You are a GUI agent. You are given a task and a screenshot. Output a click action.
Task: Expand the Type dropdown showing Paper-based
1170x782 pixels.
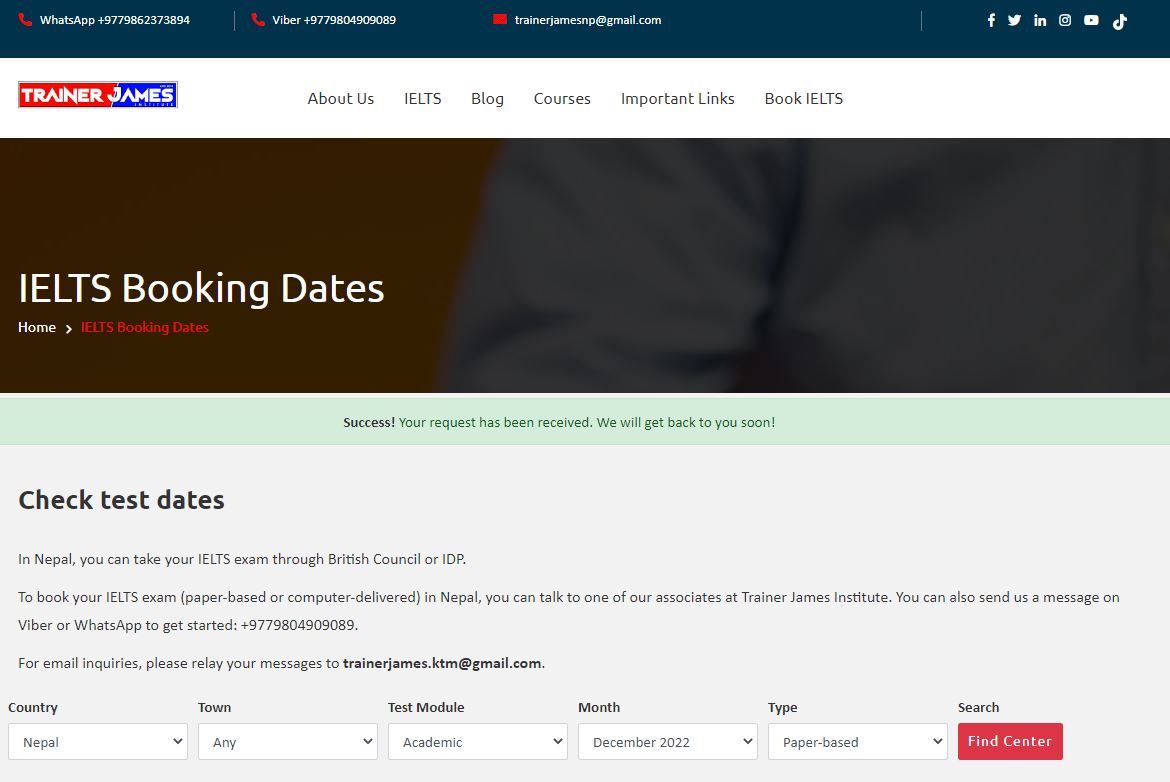(858, 742)
